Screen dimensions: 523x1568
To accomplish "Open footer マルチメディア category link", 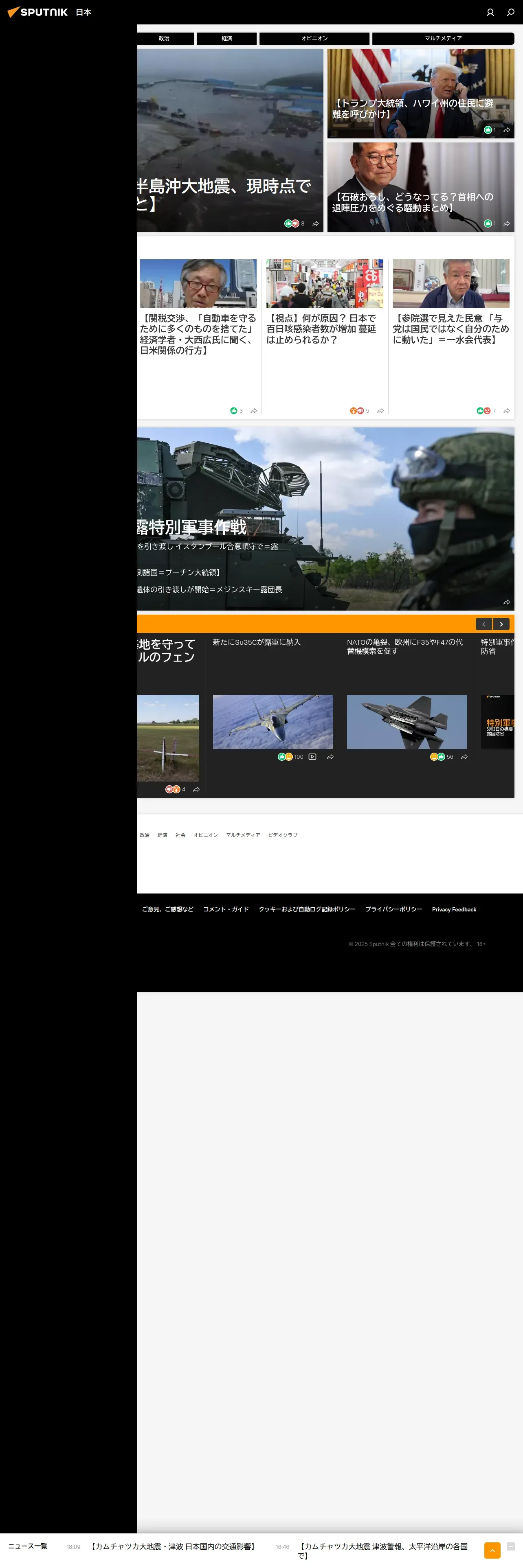I will (243, 835).
